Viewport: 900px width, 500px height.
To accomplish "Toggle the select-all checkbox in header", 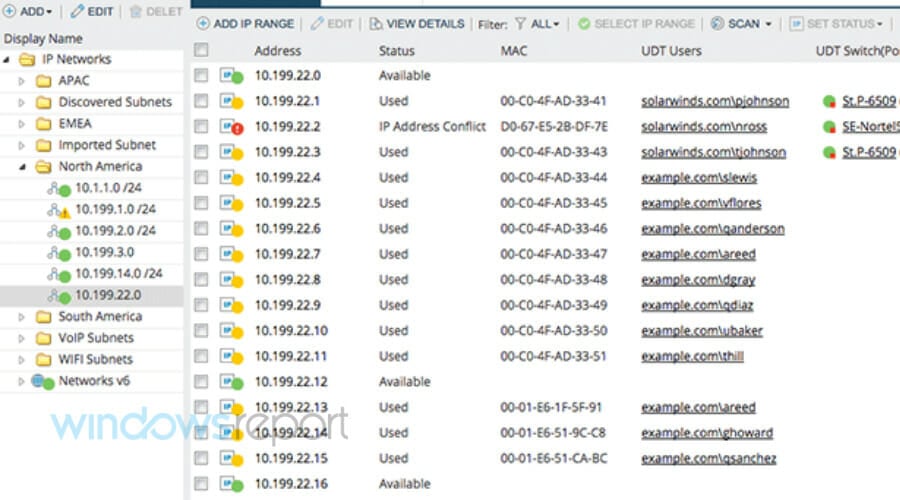I will 202,50.
